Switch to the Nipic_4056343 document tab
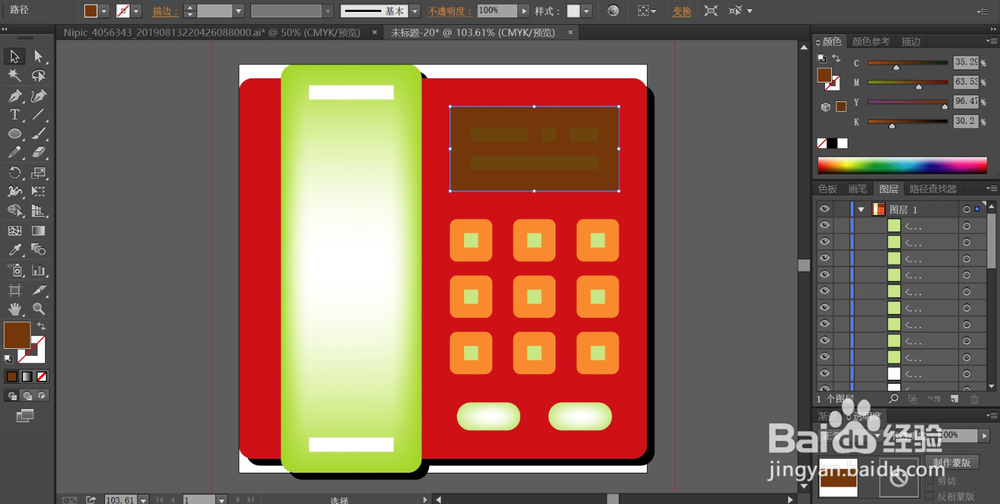This screenshot has height=504, width=1000. coord(212,33)
